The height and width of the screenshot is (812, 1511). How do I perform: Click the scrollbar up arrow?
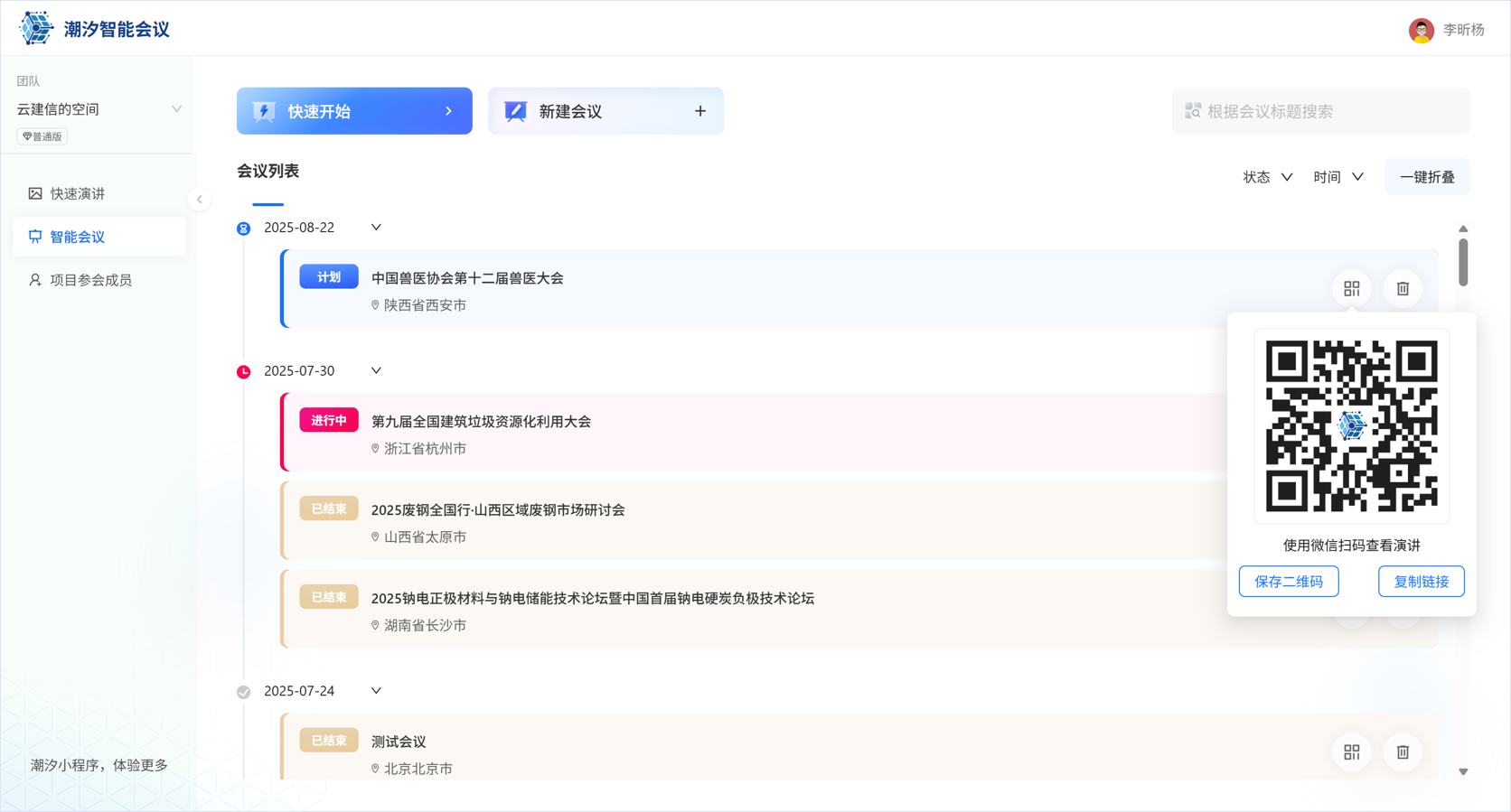click(x=1463, y=229)
